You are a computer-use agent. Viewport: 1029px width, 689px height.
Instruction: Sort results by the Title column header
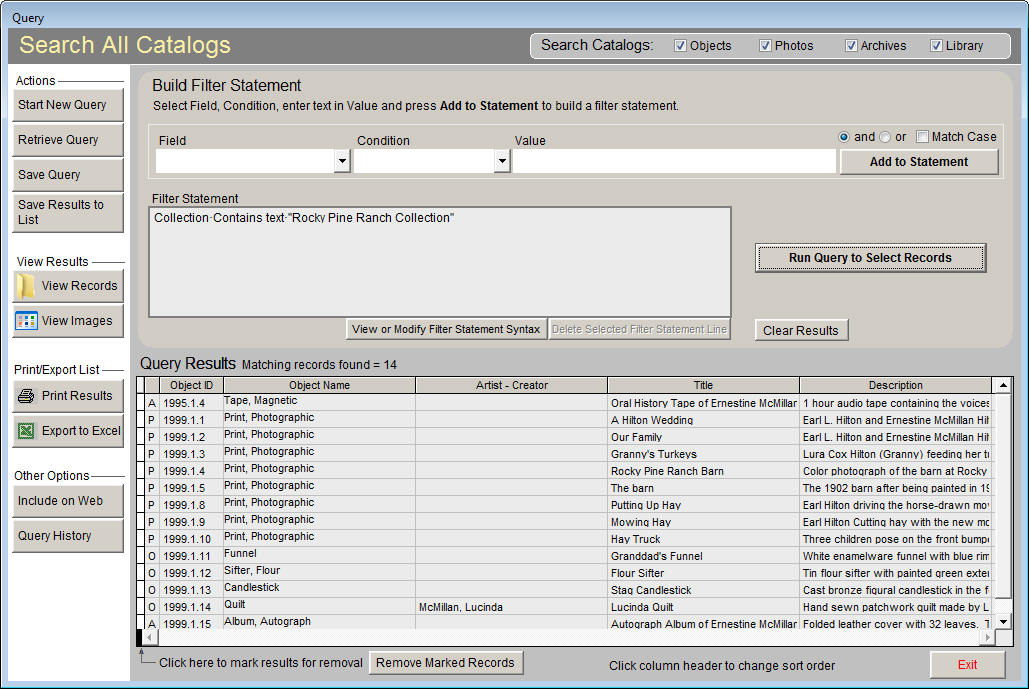(703, 384)
